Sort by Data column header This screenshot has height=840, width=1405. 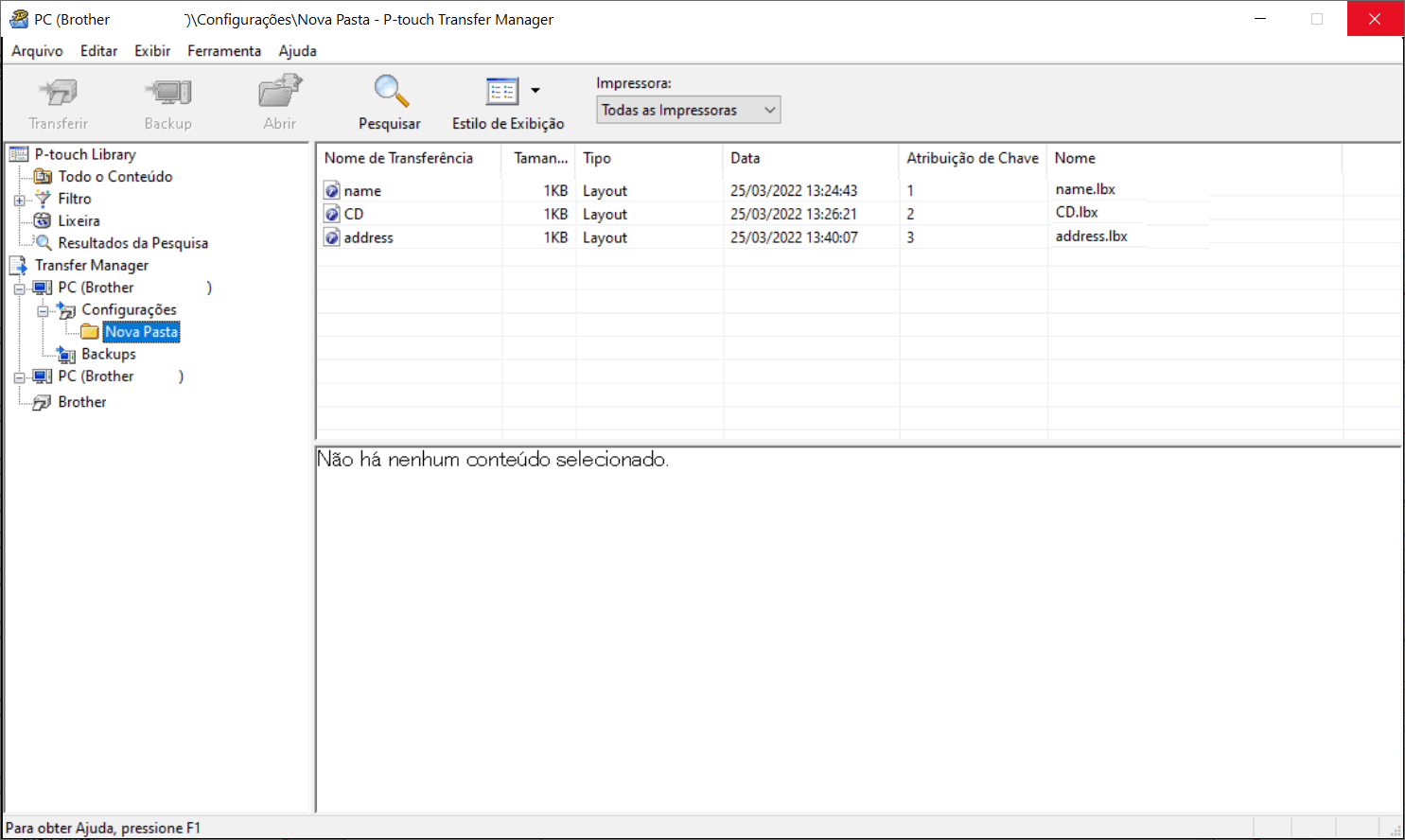811,158
